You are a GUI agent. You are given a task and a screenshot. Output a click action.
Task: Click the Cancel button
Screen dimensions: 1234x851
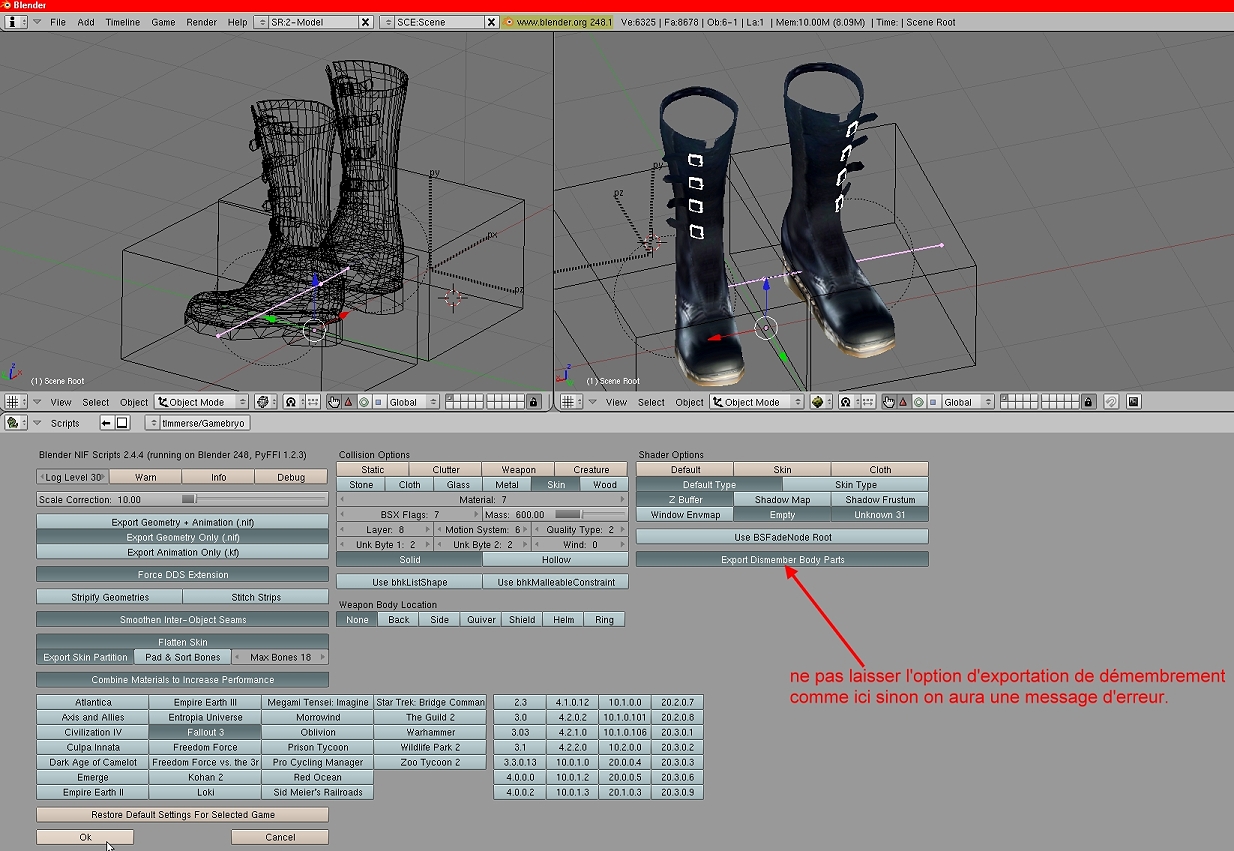click(280, 837)
